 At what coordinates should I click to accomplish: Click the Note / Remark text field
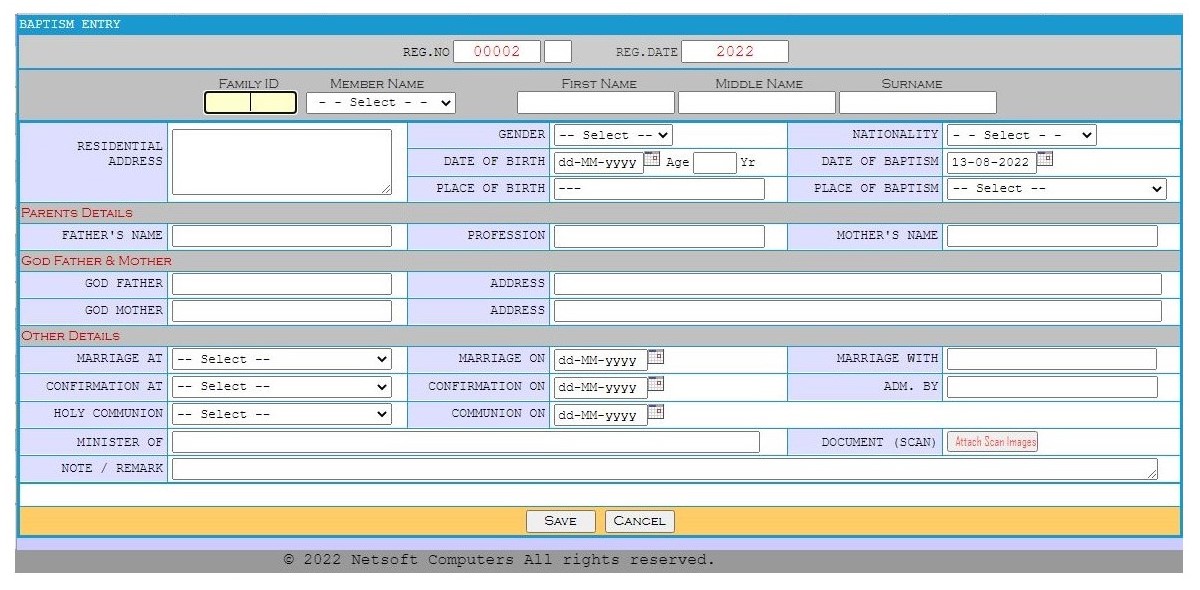point(664,469)
